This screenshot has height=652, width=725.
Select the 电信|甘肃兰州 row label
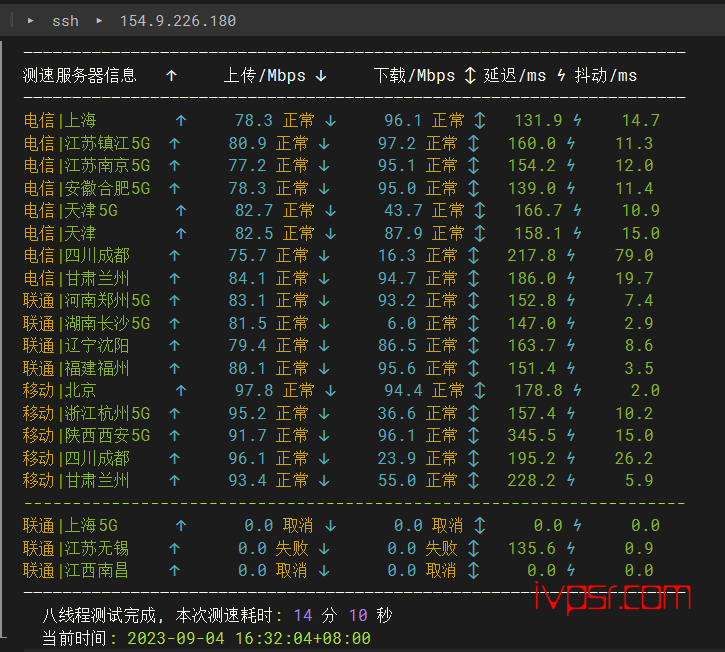[x=76, y=278]
